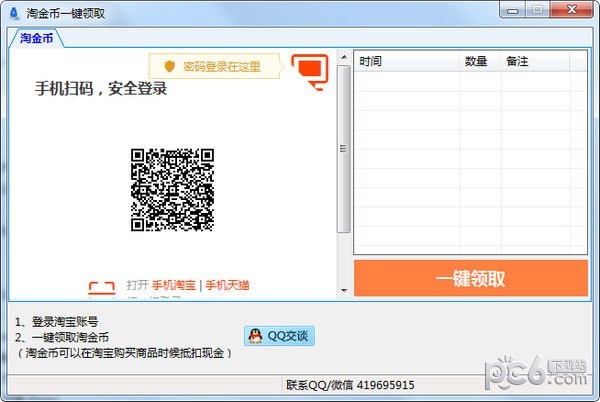The width and height of the screenshot is (600, 402).
Task: Minimize the 淘金币一键领取 window
Action: click(513, 10)
